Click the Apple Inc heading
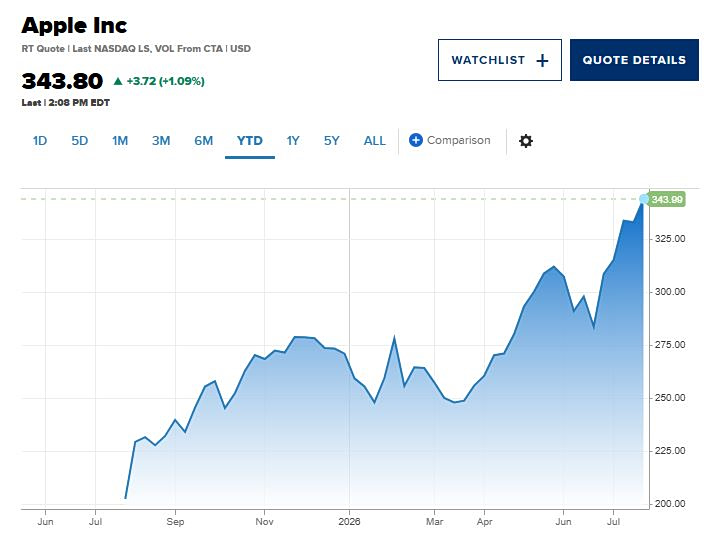 [74, 26]
